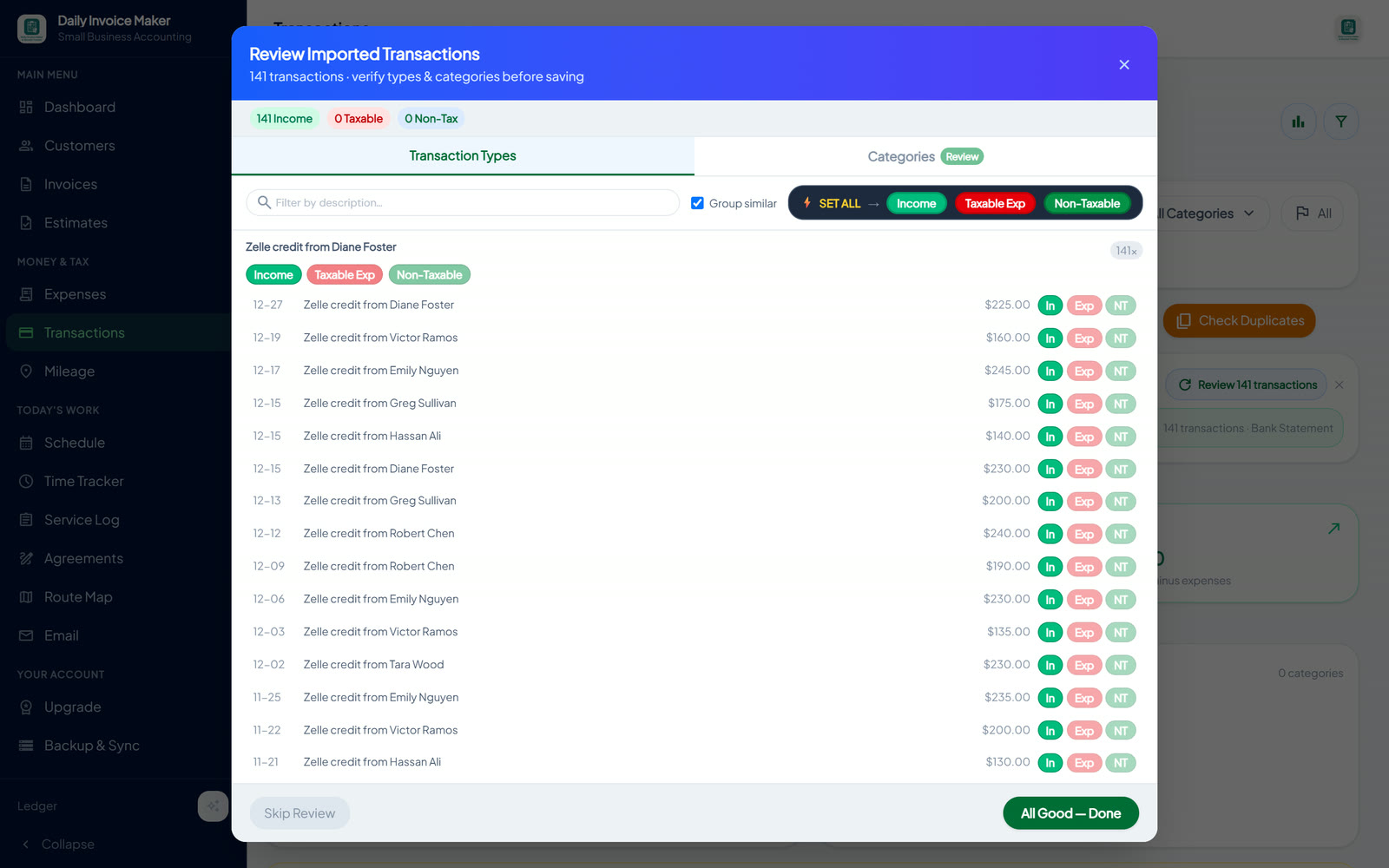Open Dashboard from the sidebar

click(80, 107)
